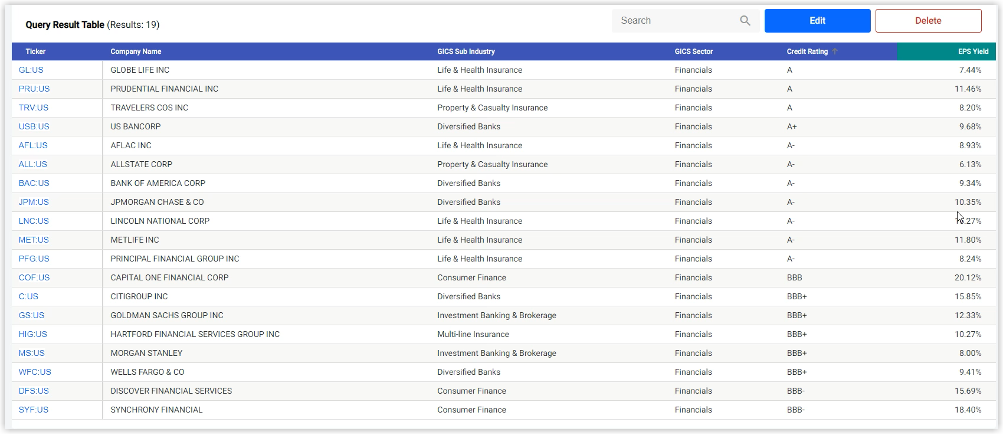Sort by Ticker column header
This screenshot has width=1004, height=435.
pos(36,52)
